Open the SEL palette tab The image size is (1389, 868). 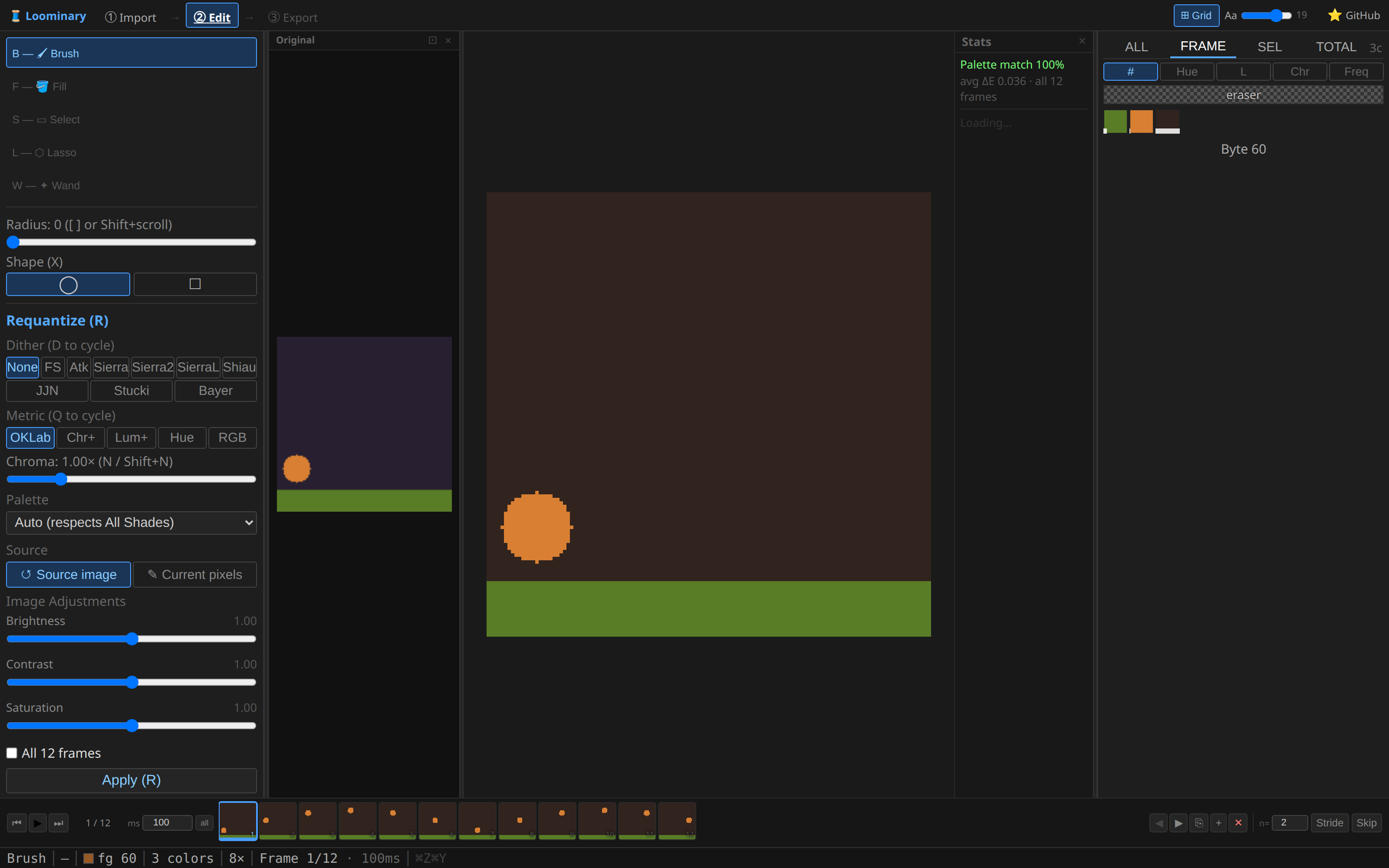click(1270, 46)
